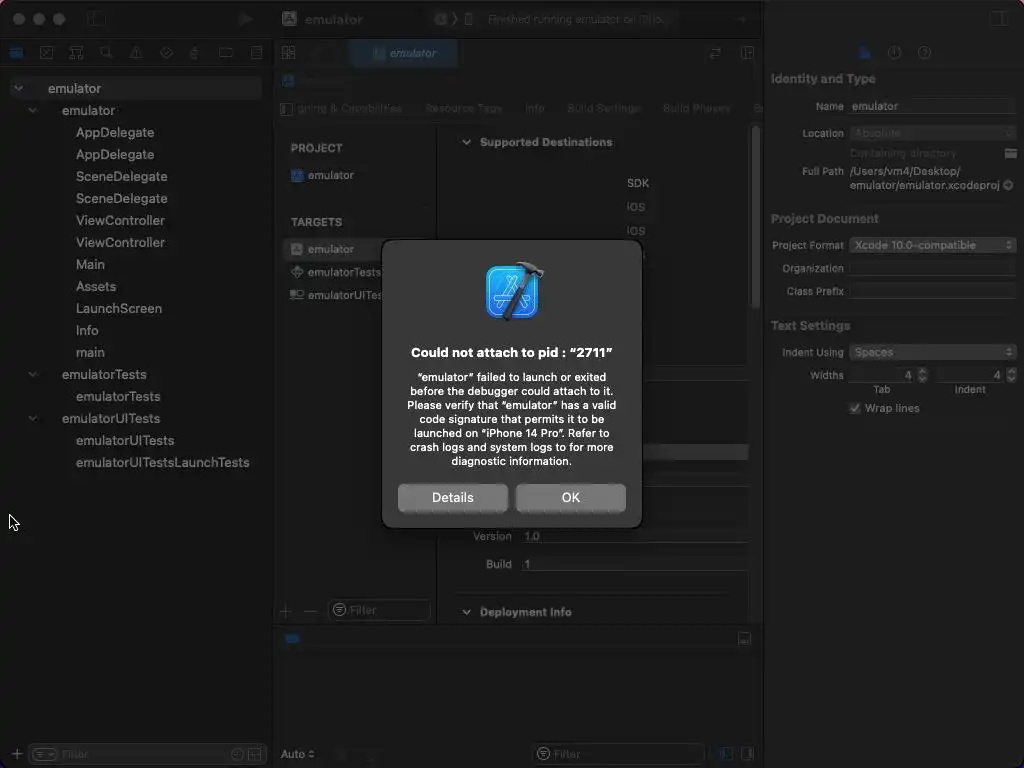Toggle the project/targets list sidebar icon
1024x768 pixels.
coord(286,109)
